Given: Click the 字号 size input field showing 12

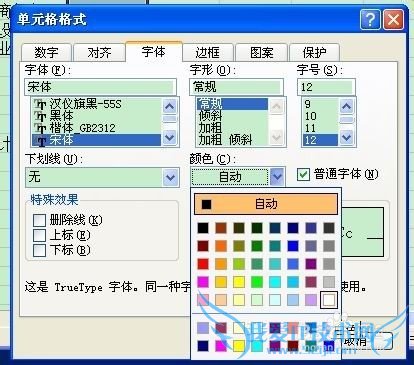Looking at the screenshot, I should (x=326, y=87).
